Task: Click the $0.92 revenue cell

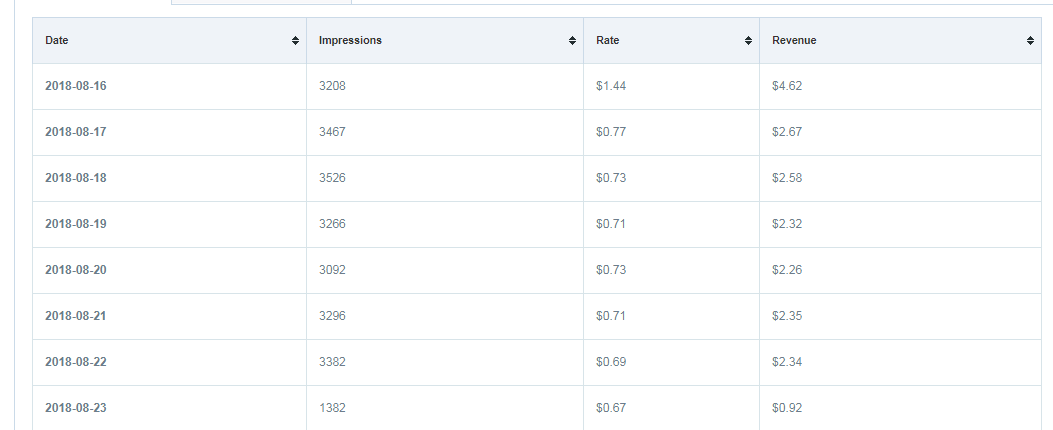Action: click(x=787, y=408)
